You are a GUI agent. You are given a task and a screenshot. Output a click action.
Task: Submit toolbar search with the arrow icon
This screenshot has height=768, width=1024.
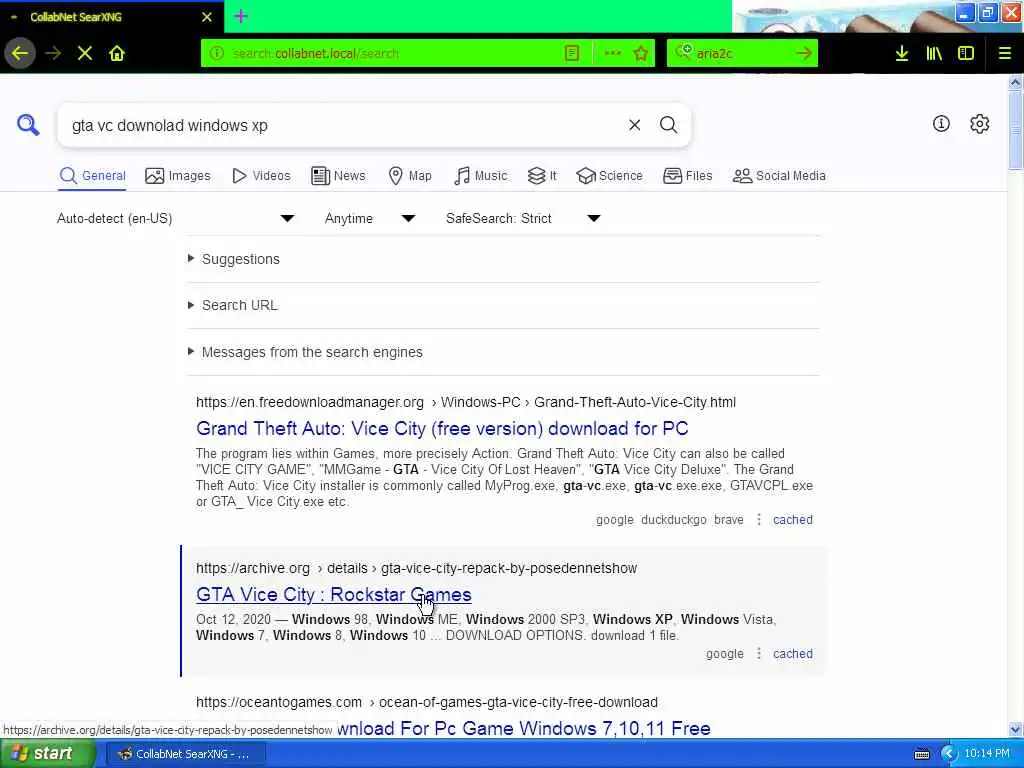804,54
